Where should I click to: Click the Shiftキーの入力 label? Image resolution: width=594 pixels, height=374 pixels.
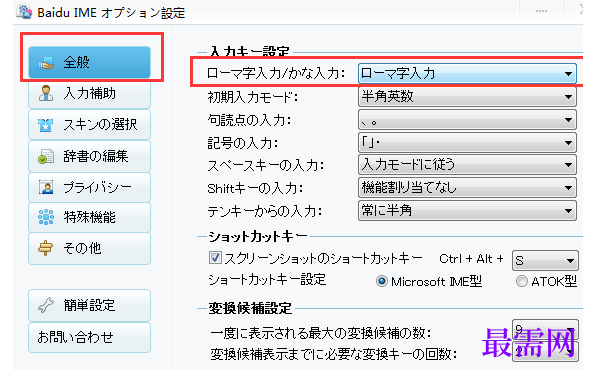tap(255, 188)
